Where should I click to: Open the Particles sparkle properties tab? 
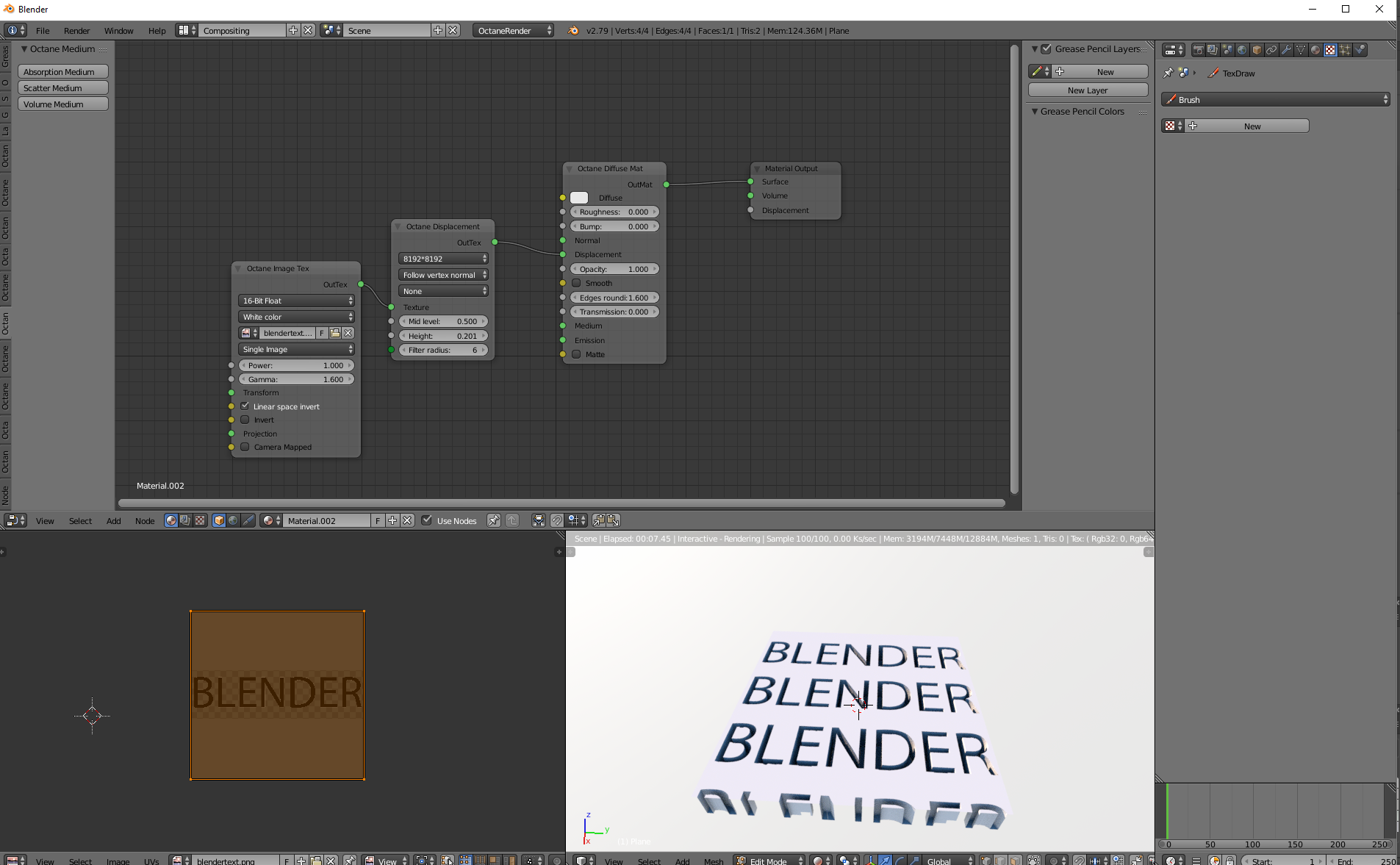[x=1345, y=50]
